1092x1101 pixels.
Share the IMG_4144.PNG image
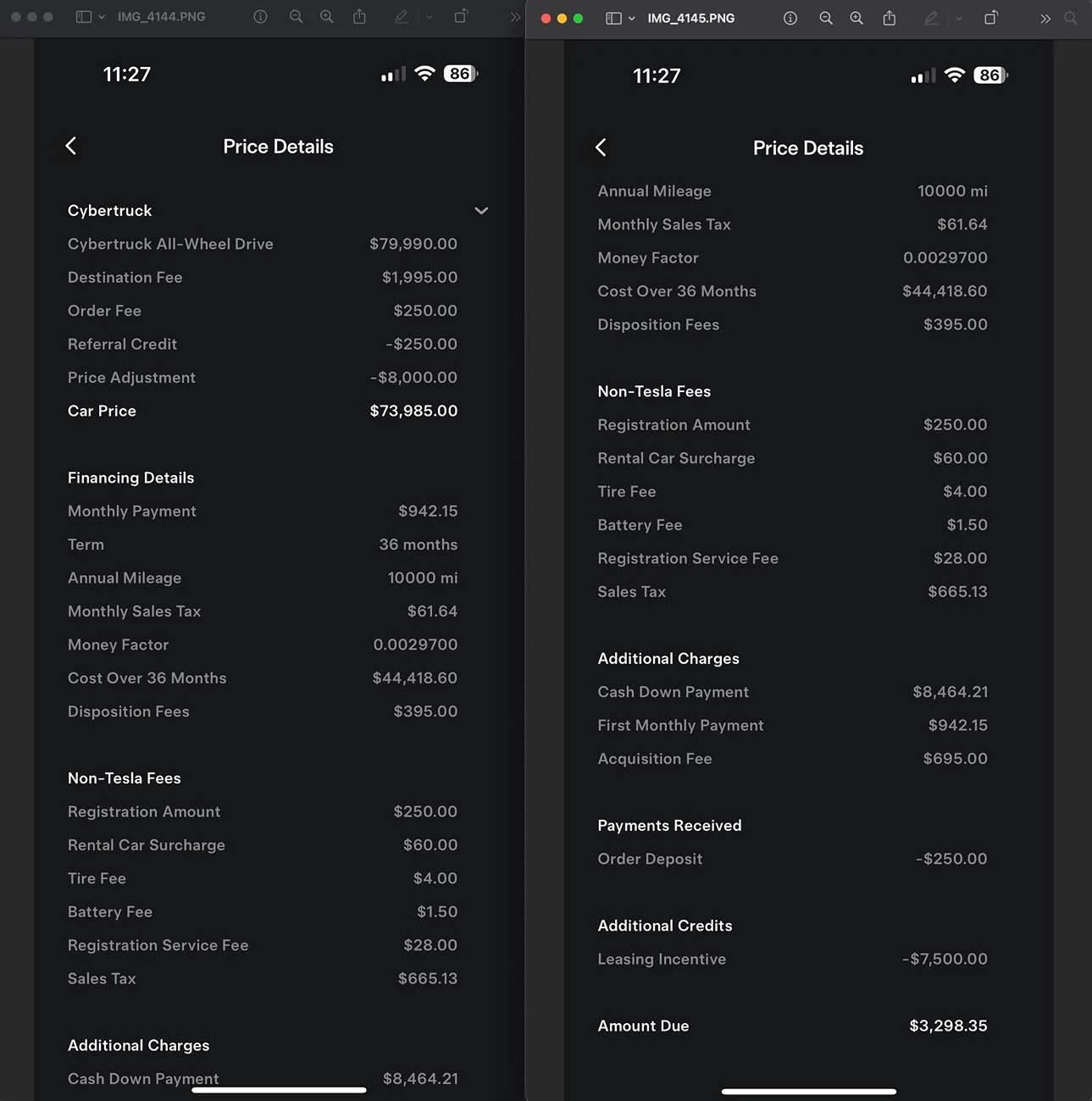(359, 17)
